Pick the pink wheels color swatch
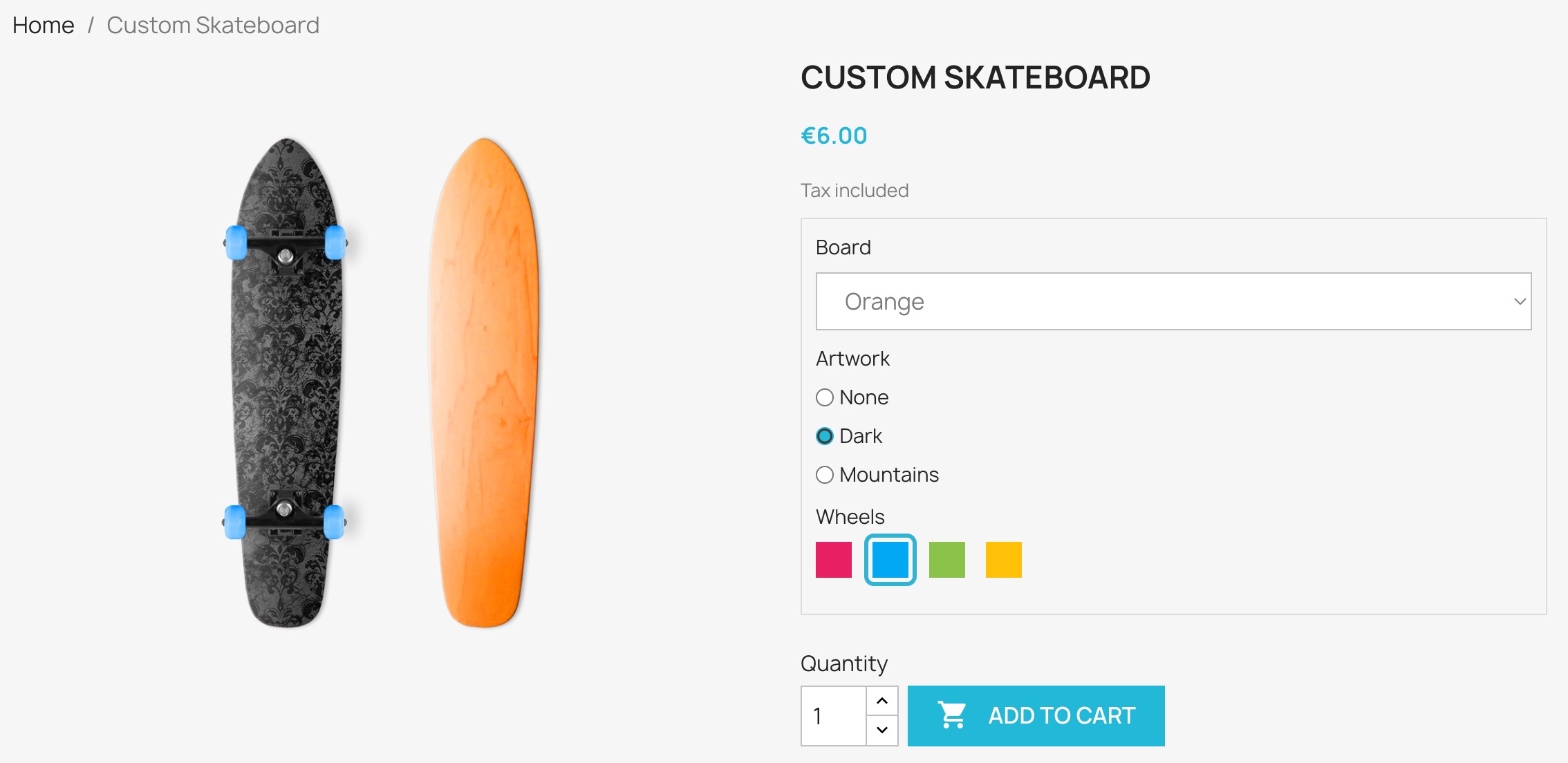 point(834,560)
